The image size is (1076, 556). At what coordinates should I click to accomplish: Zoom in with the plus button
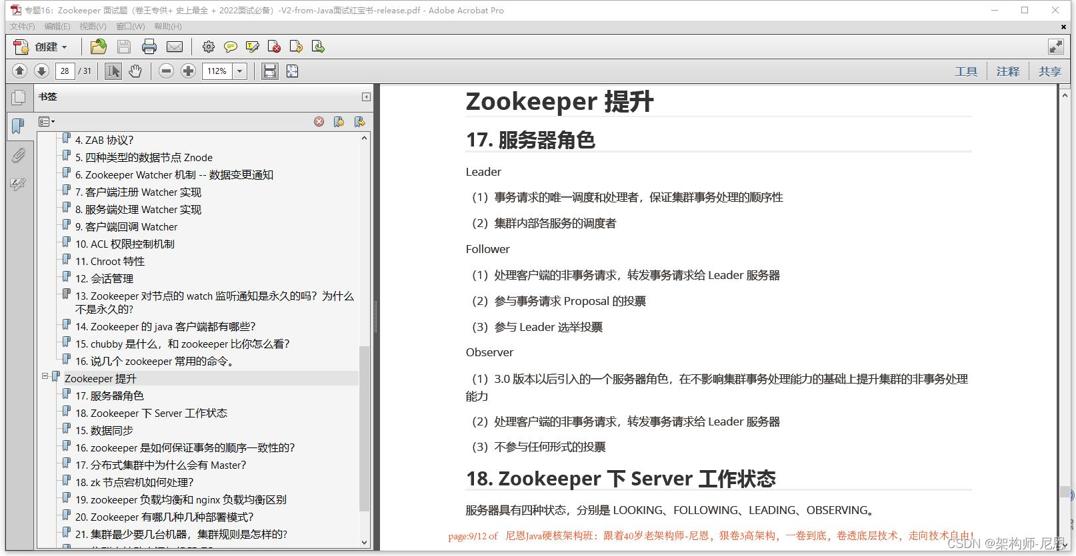coord(188,71)
